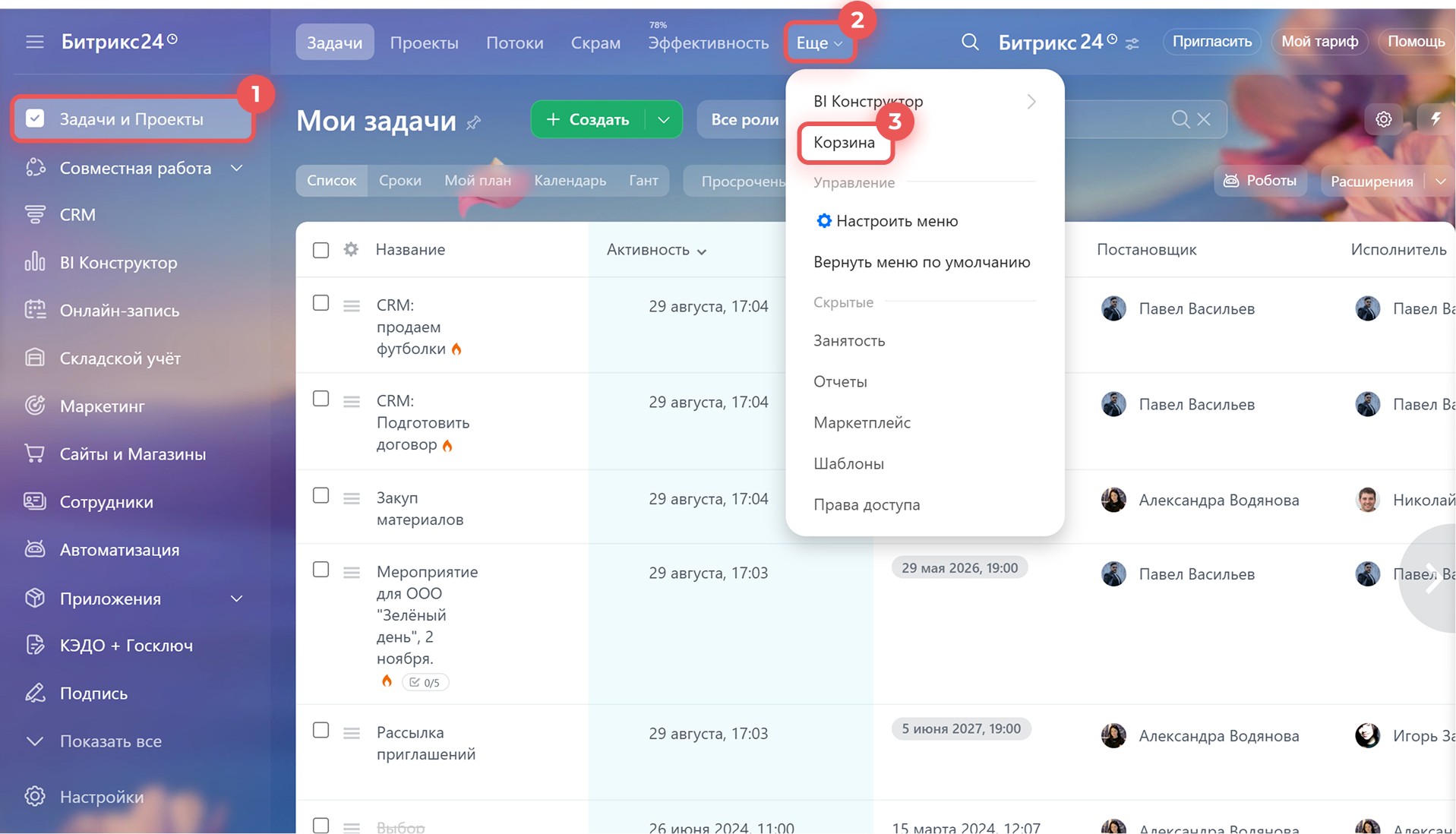Pin the Мои задачи page with the pin icon
1456x834 pixels.
(x=474, y=122)
